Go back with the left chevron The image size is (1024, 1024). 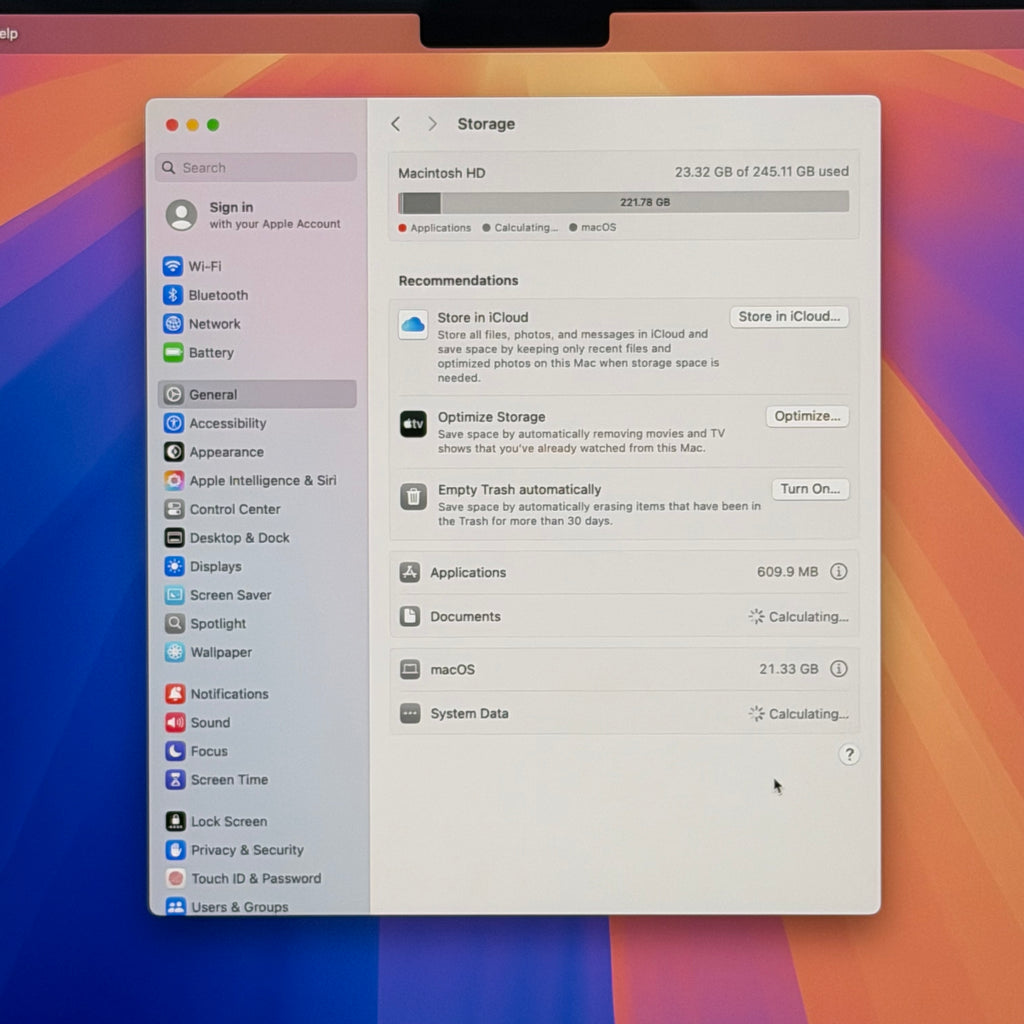pos(396,124)
